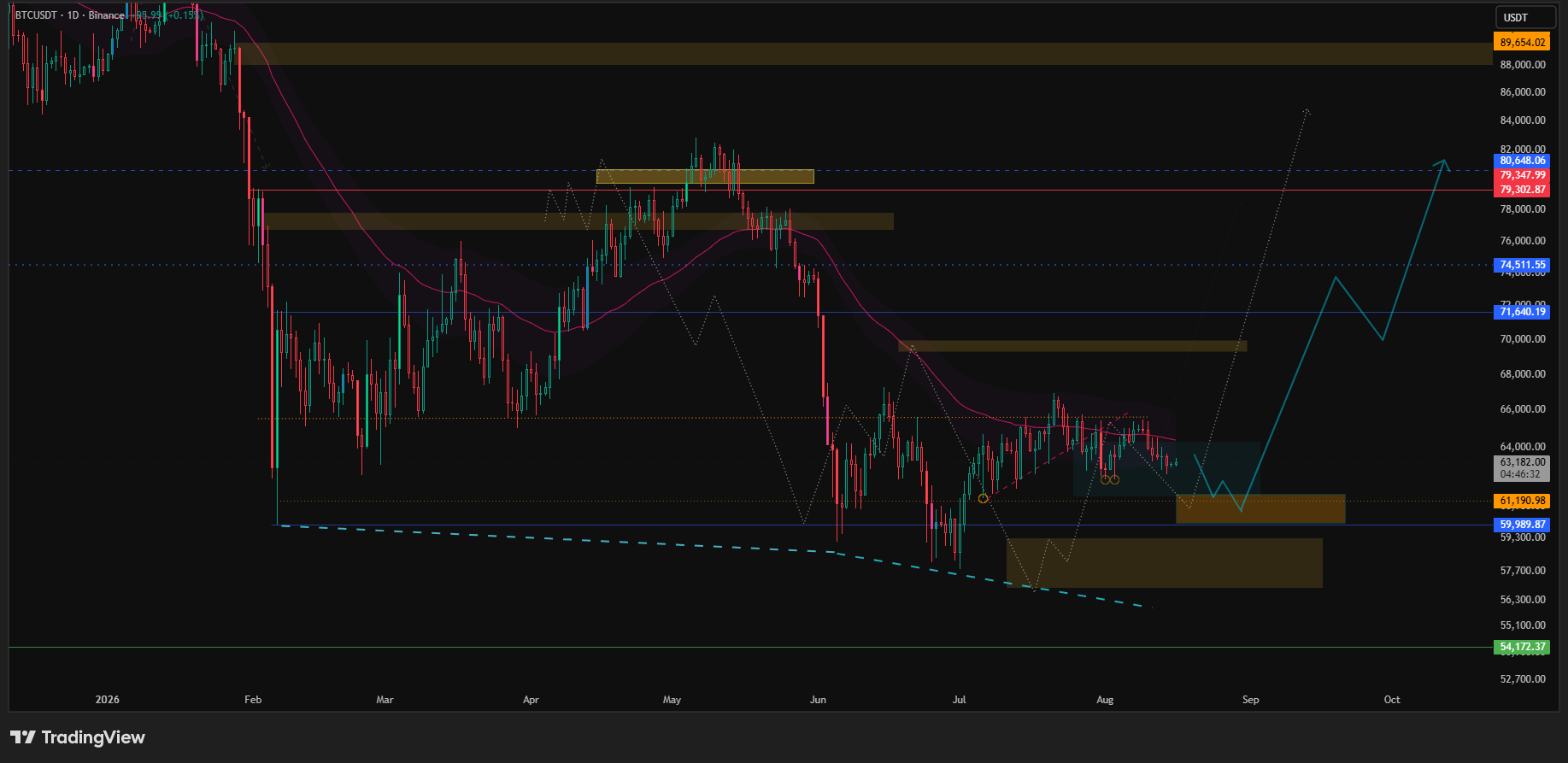Screen dimensions: 1568x763
Task: Select the teal-bordered orange zone above 59,989.87 line
Action: click(x=1260, y=508)
